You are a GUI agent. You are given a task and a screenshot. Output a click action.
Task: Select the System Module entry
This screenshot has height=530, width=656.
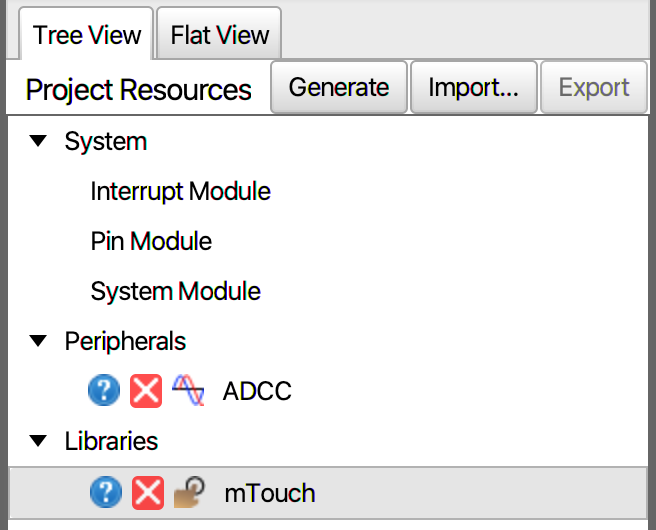pos(175,292)
